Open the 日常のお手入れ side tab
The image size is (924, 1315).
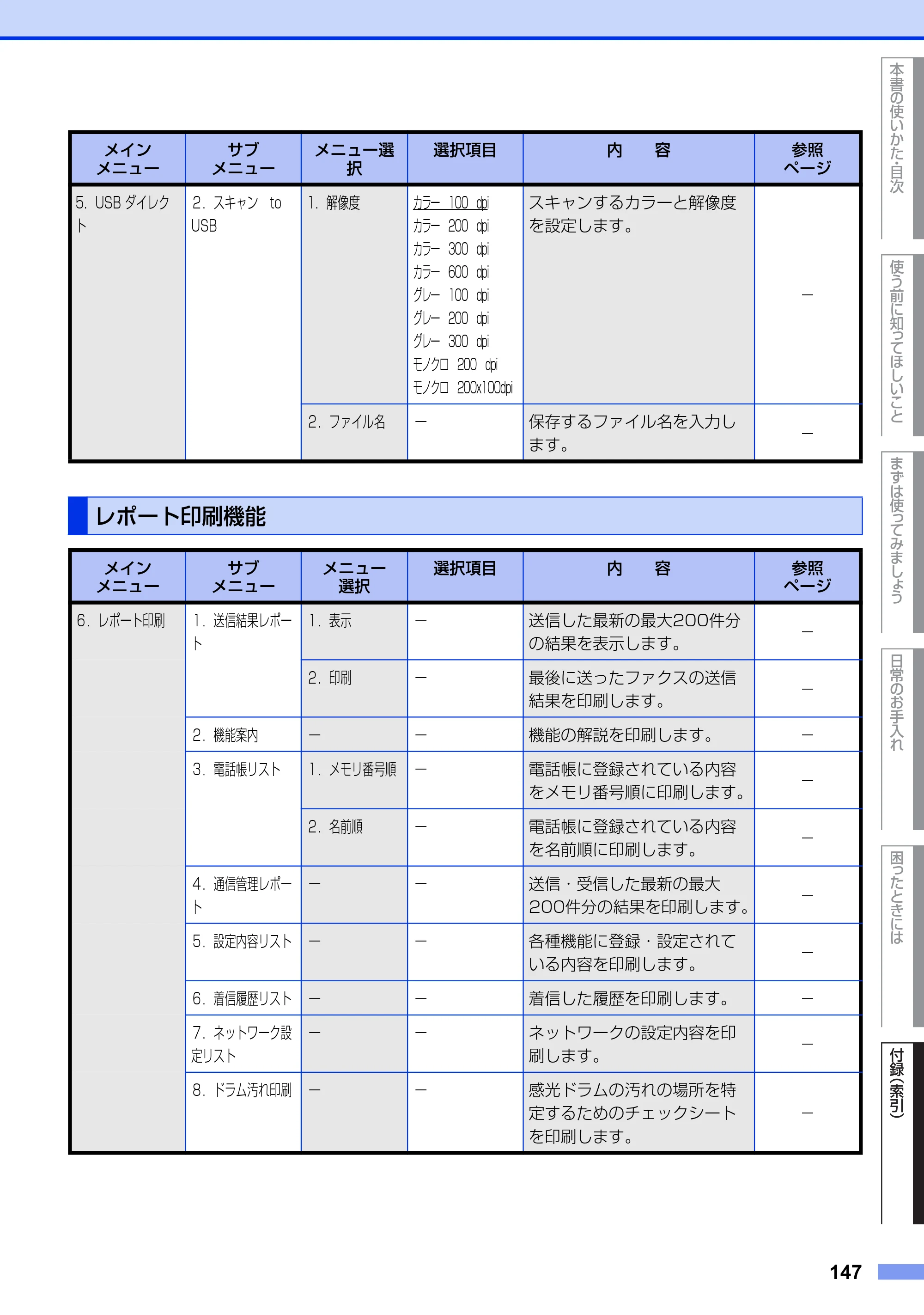coord(902,739)
